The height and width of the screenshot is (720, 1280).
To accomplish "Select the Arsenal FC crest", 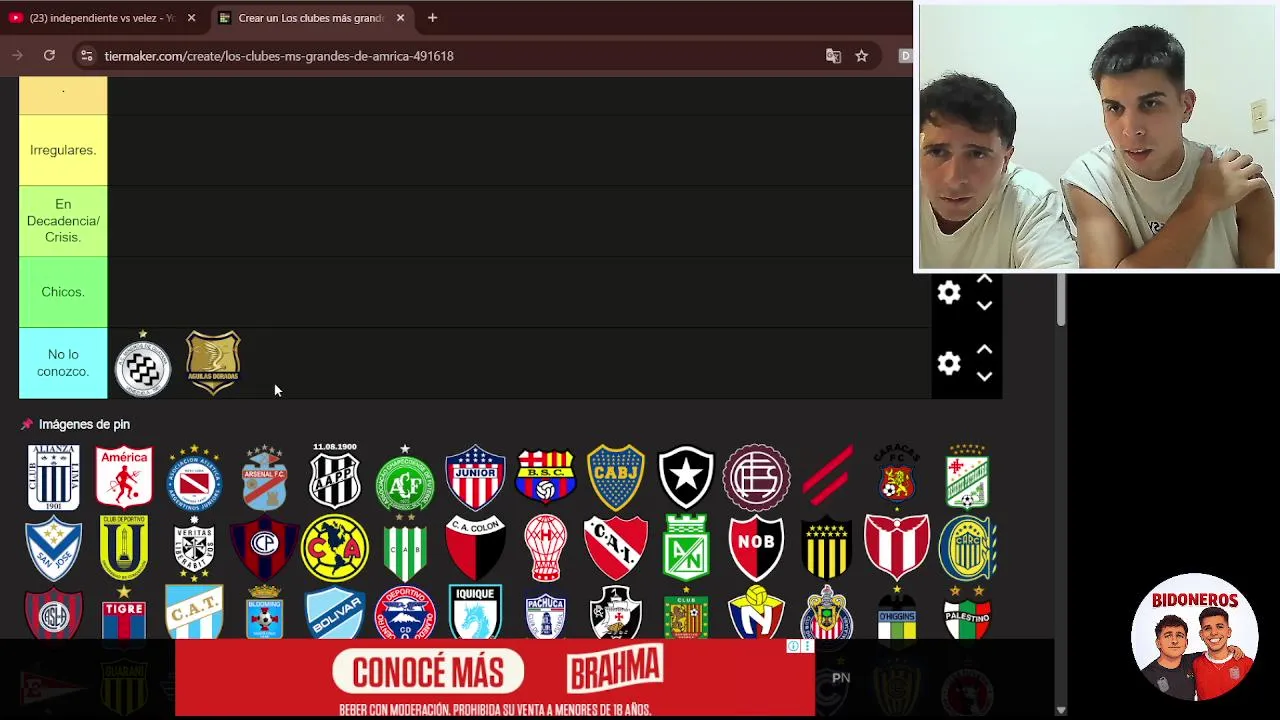I will (x=264, y=477).
